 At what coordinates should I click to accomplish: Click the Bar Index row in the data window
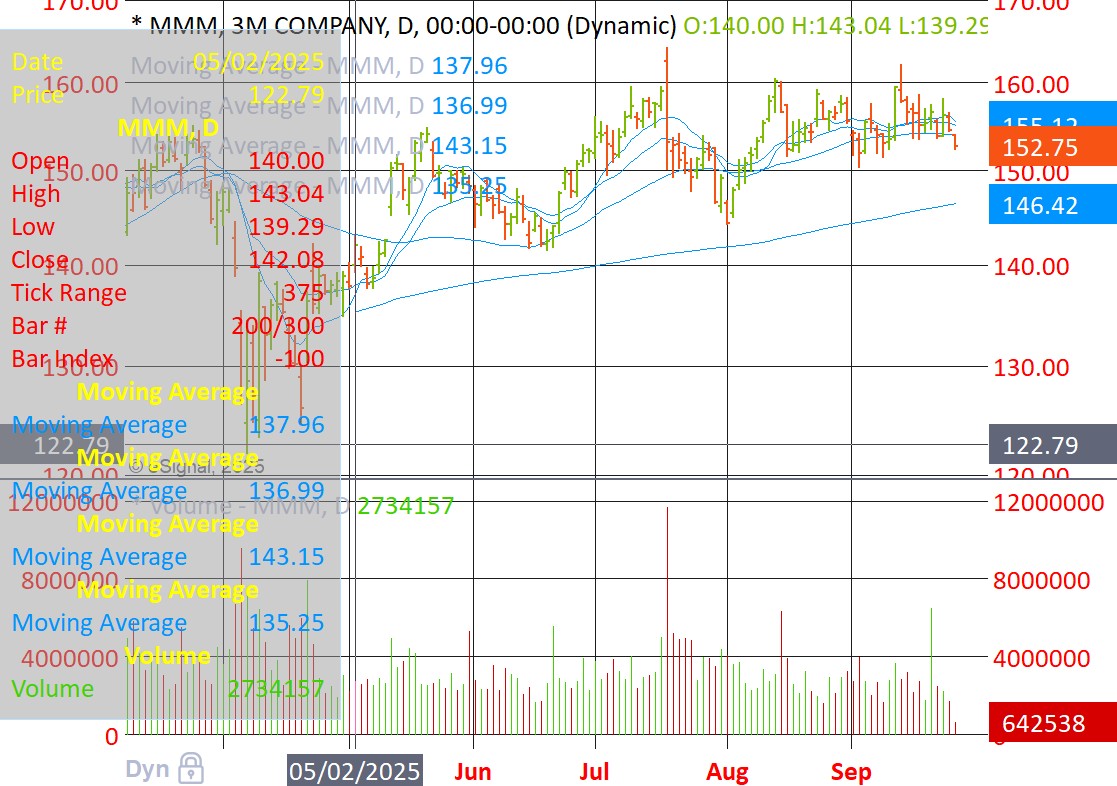pos(168,359)
